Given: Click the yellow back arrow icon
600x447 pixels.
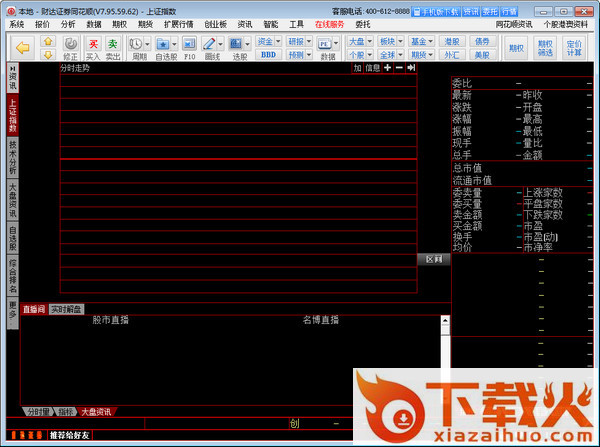Looking at the screenshot, I should 23,48.
